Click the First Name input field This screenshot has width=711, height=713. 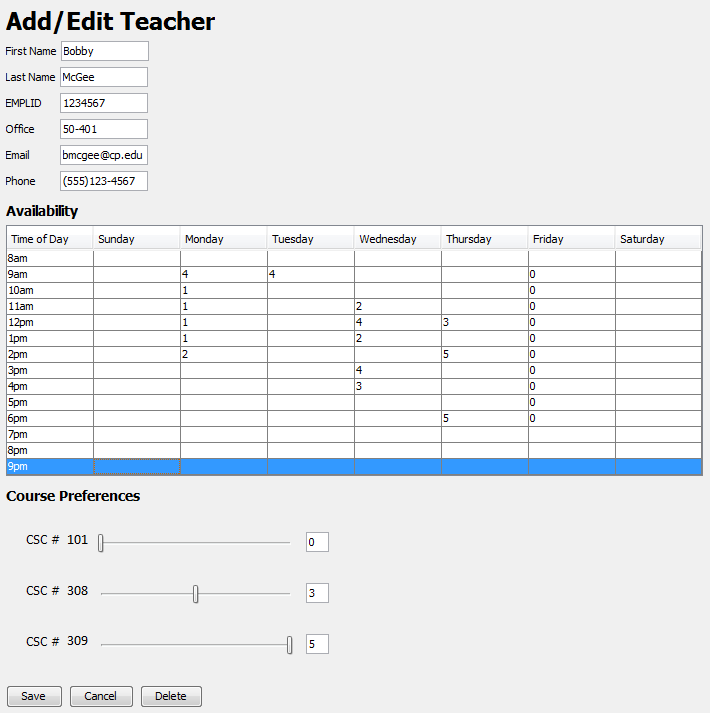coord(104,51)
